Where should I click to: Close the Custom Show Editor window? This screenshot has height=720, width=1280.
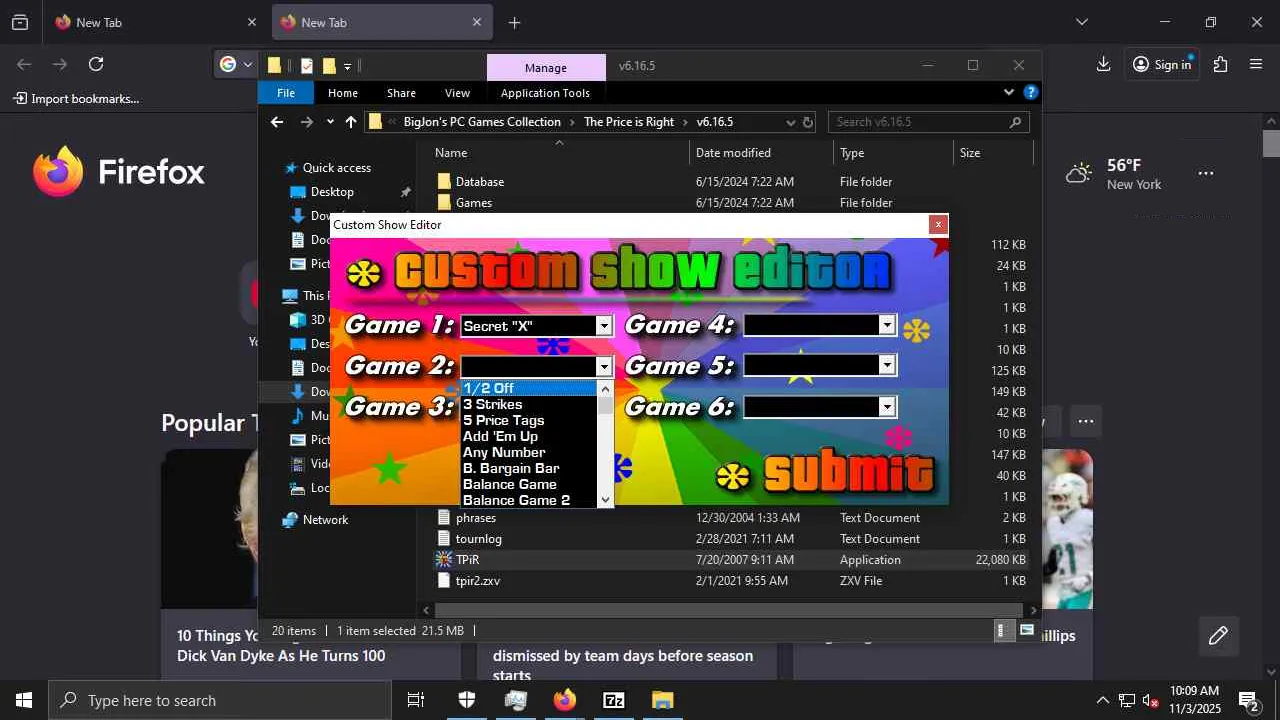pyautogui.click(x=938, y=225)
